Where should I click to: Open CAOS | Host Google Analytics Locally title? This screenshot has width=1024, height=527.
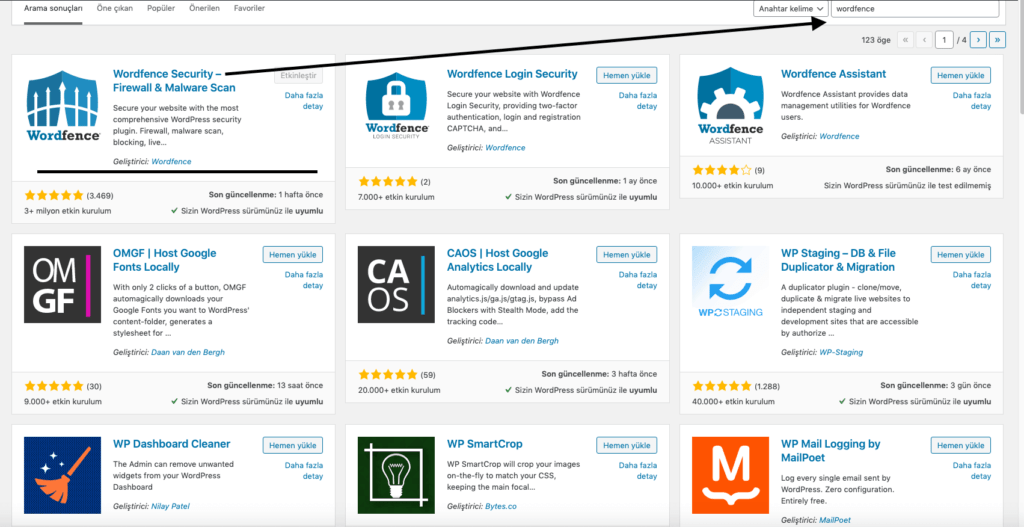click(498, 260)
